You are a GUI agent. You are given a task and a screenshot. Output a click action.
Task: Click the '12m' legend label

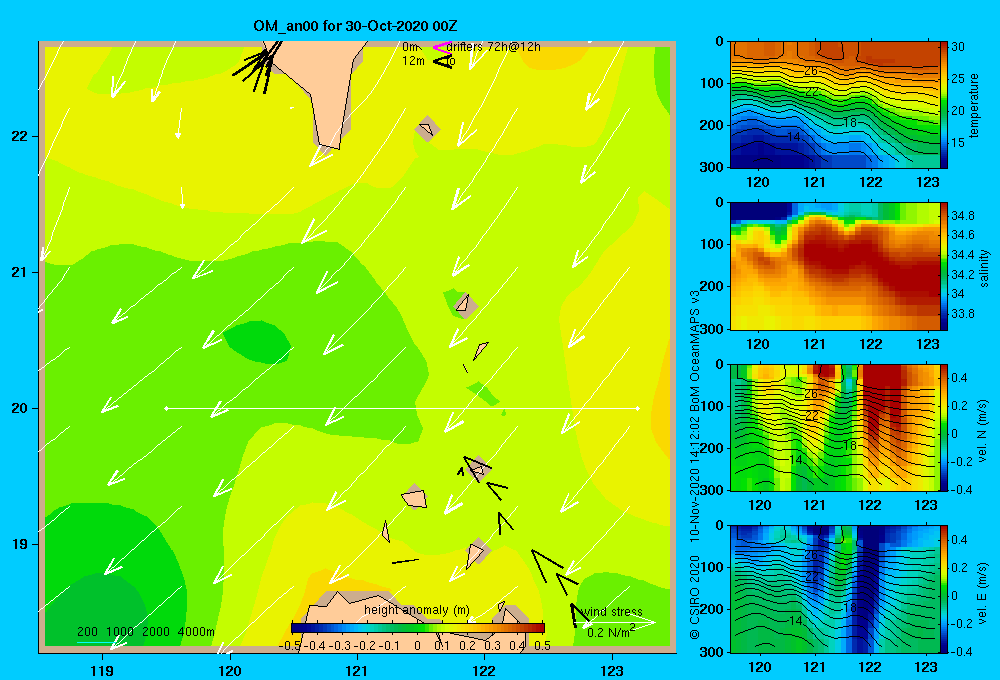[413, 61]
